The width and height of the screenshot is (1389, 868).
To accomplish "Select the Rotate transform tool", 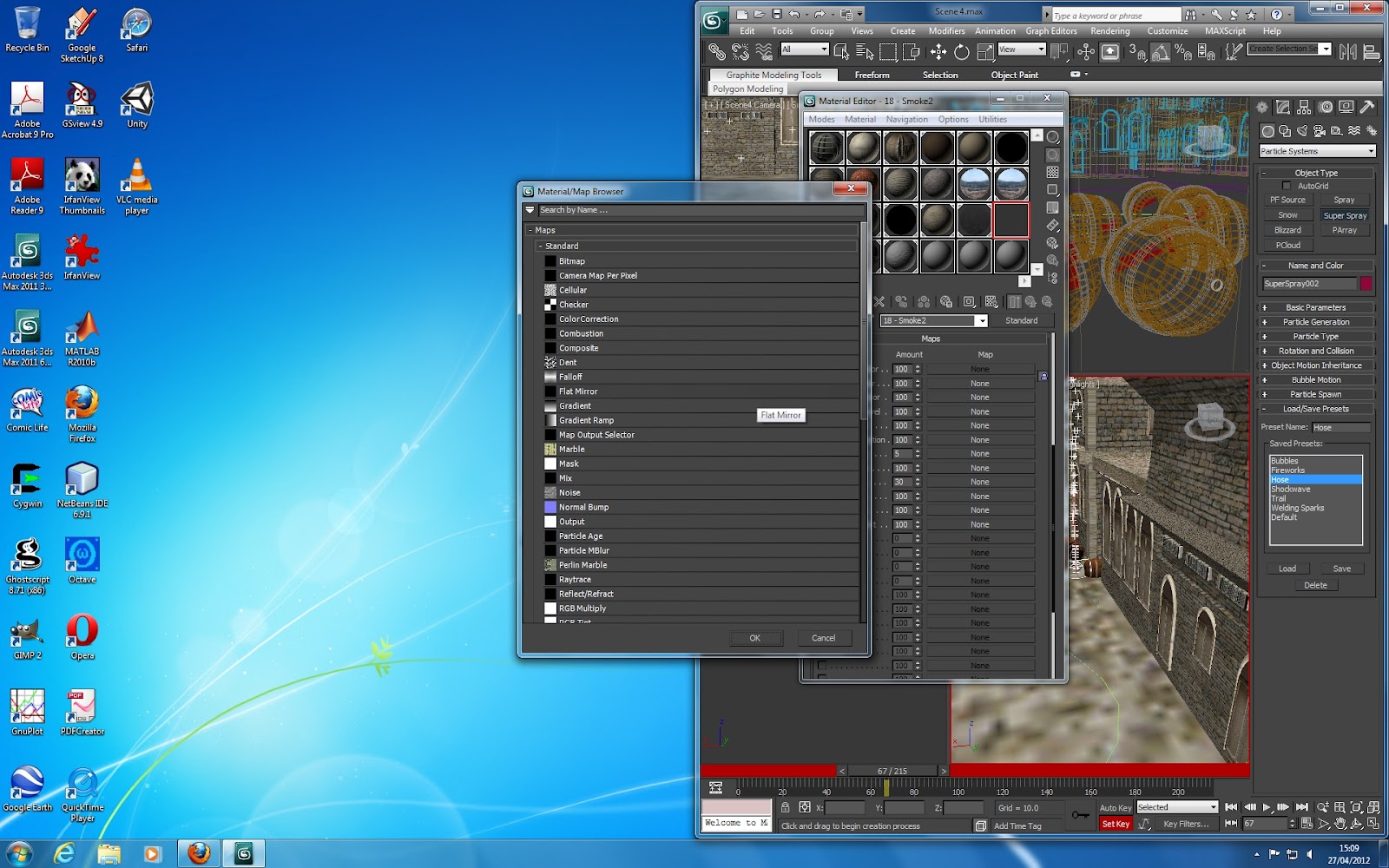I will pos(962,52).
